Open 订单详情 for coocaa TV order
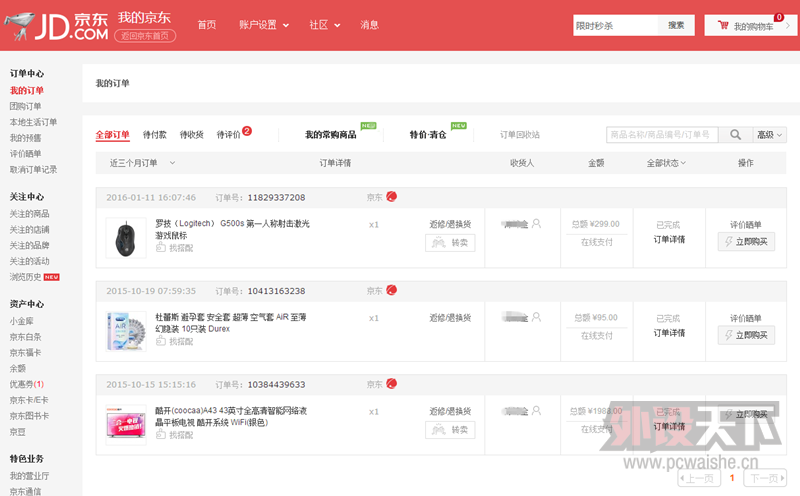The height and width of the screenshot is (496, 800). click(x=669, y=426)
